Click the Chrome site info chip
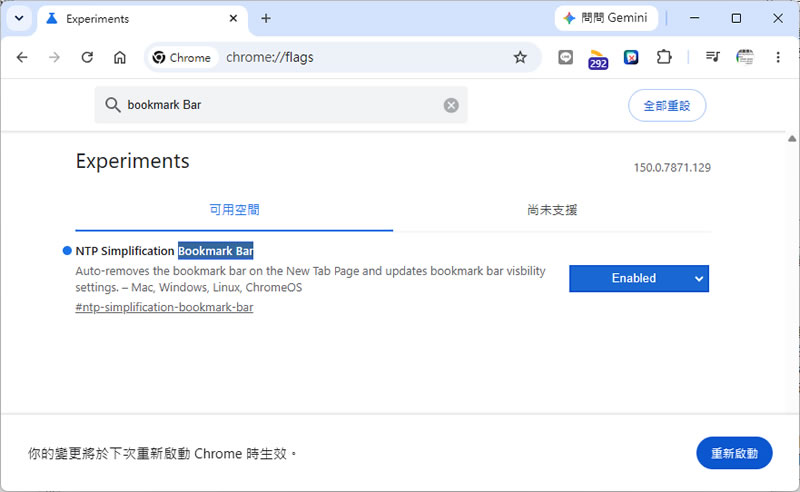This screenshot has width=800, height=492. coord(182,57)
